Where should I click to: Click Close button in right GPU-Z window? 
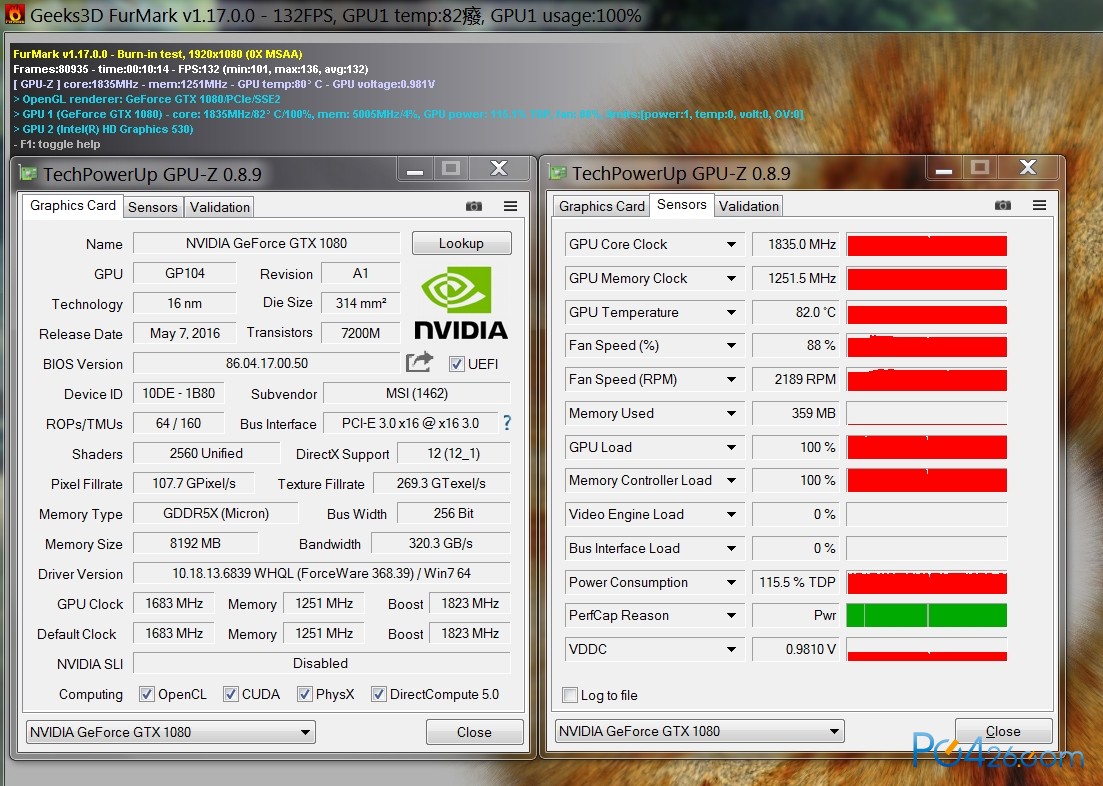(x=1003, y=731)
